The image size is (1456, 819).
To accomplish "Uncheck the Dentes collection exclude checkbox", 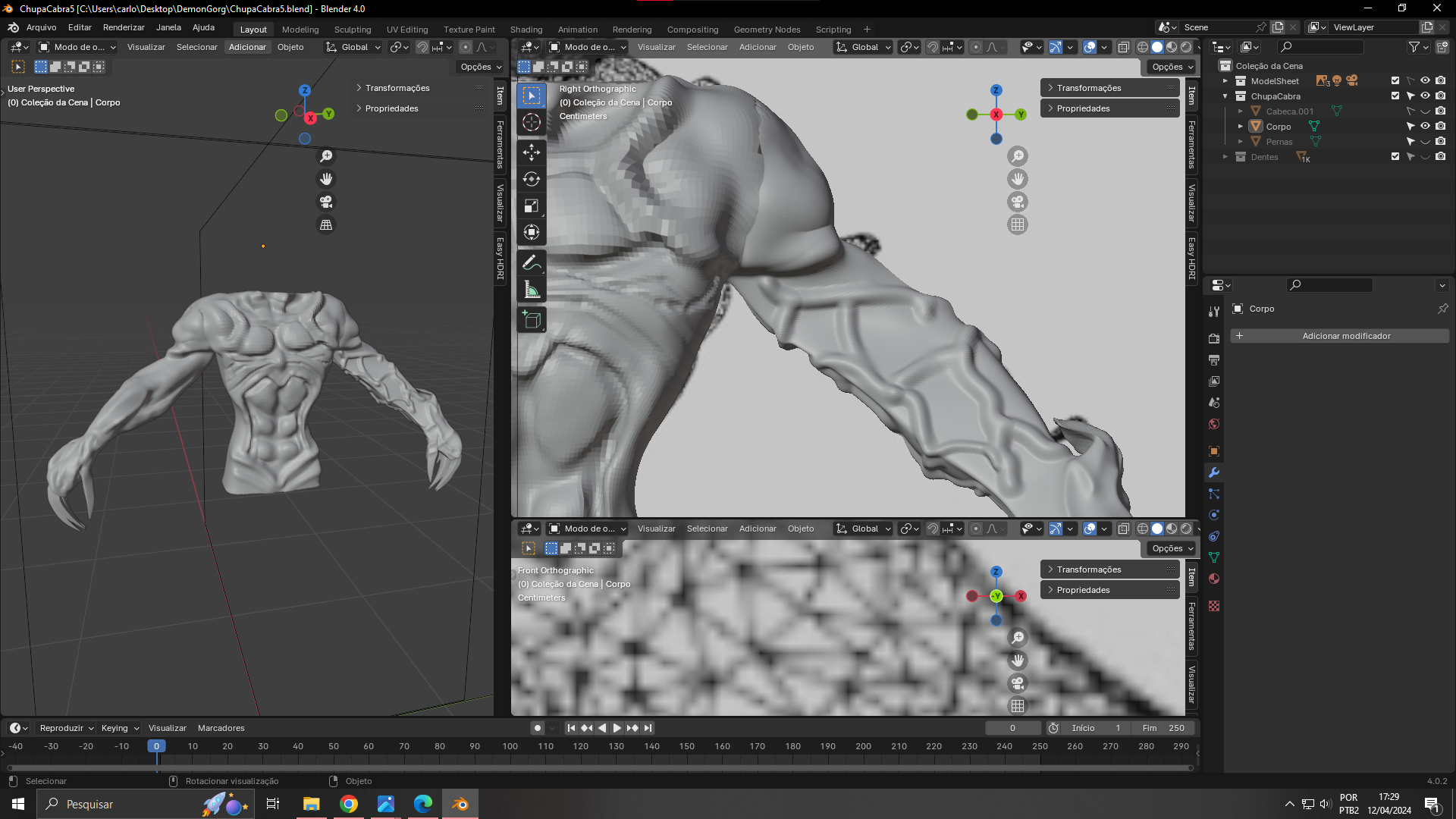I will (x=1395, y=157).
